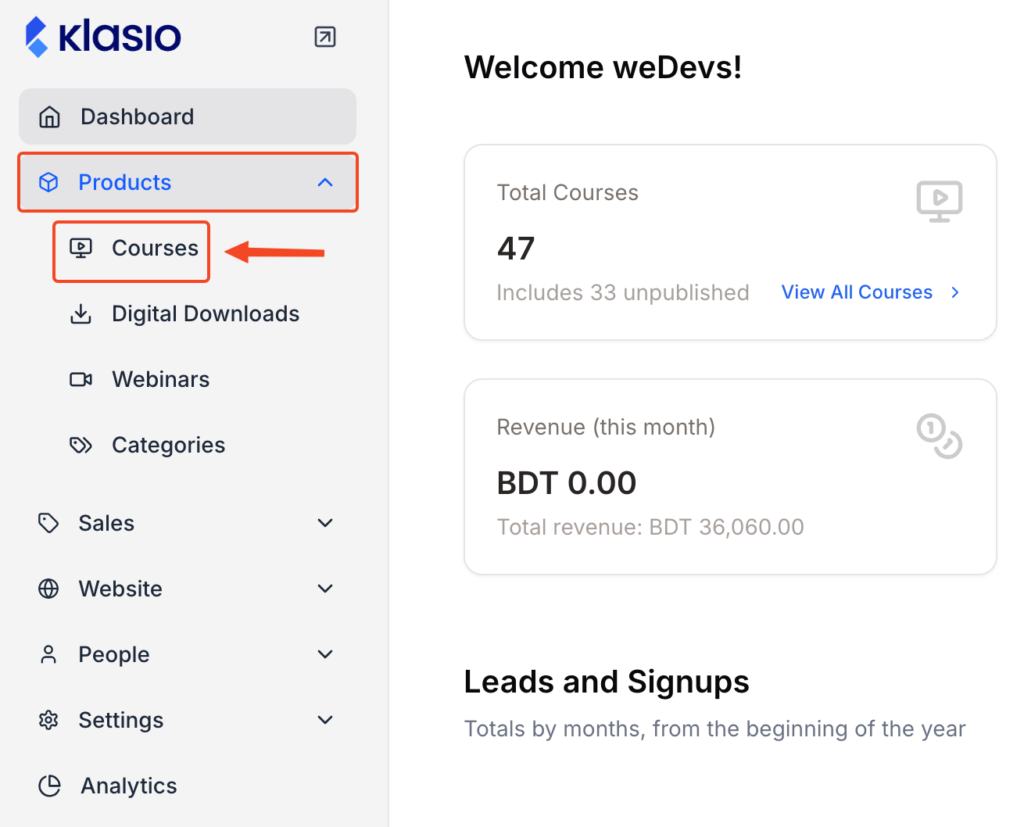This screenshot has width=1024, height=827.
Task: Open Digital Downloads submenu item
Action: tap(205, 314)
